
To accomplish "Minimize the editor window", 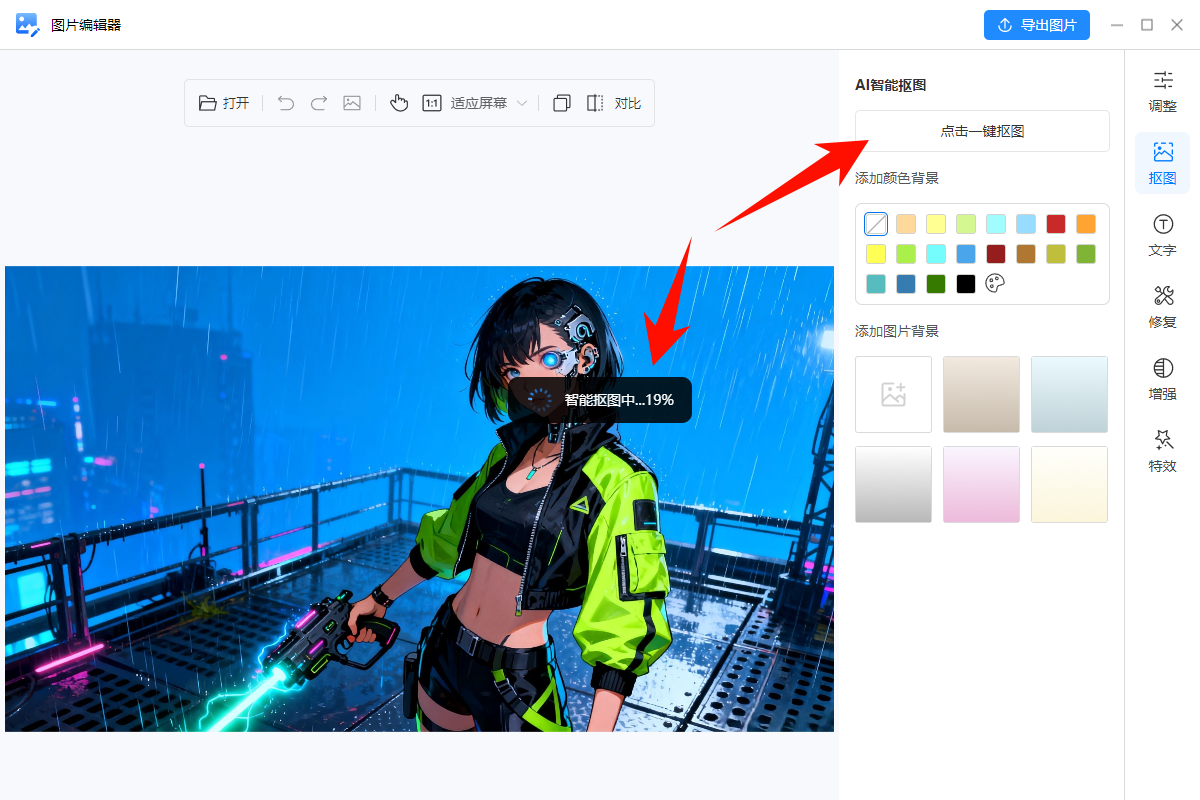I will 1117,25.
